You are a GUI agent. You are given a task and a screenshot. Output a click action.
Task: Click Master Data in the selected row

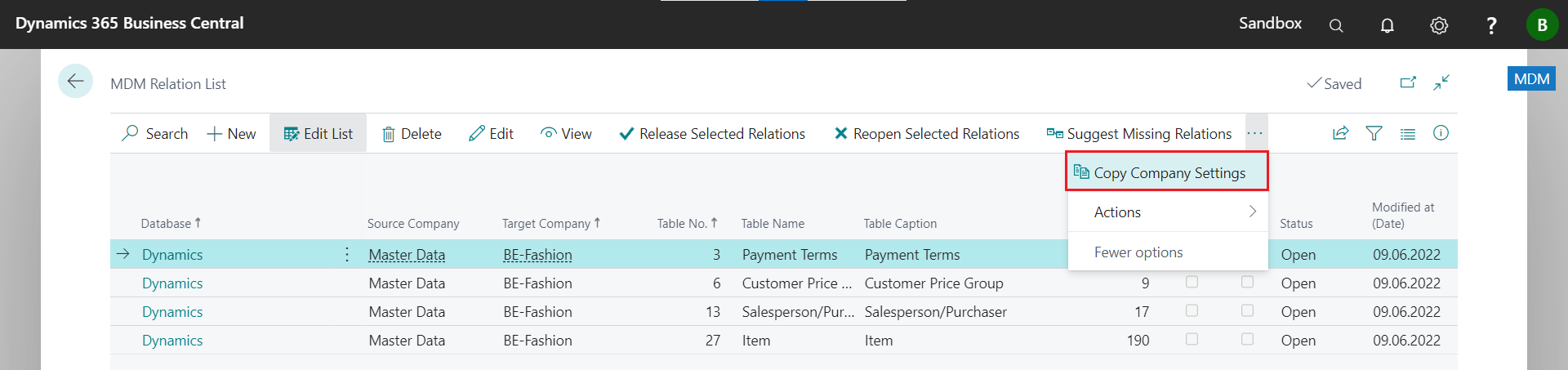(407, 255)
